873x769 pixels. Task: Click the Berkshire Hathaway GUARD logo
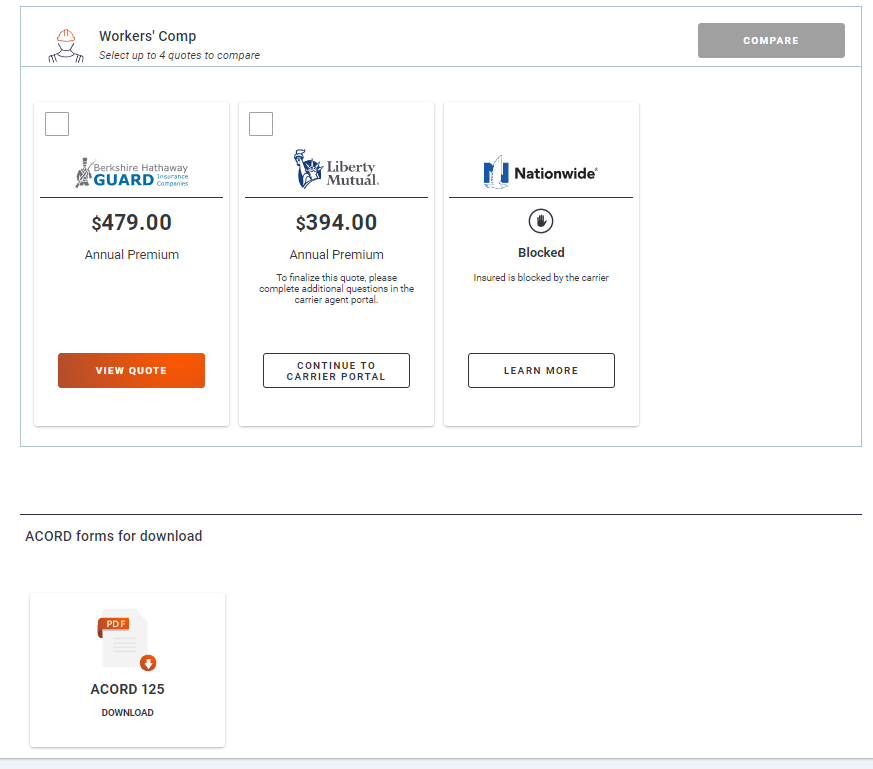pos(131,173)
